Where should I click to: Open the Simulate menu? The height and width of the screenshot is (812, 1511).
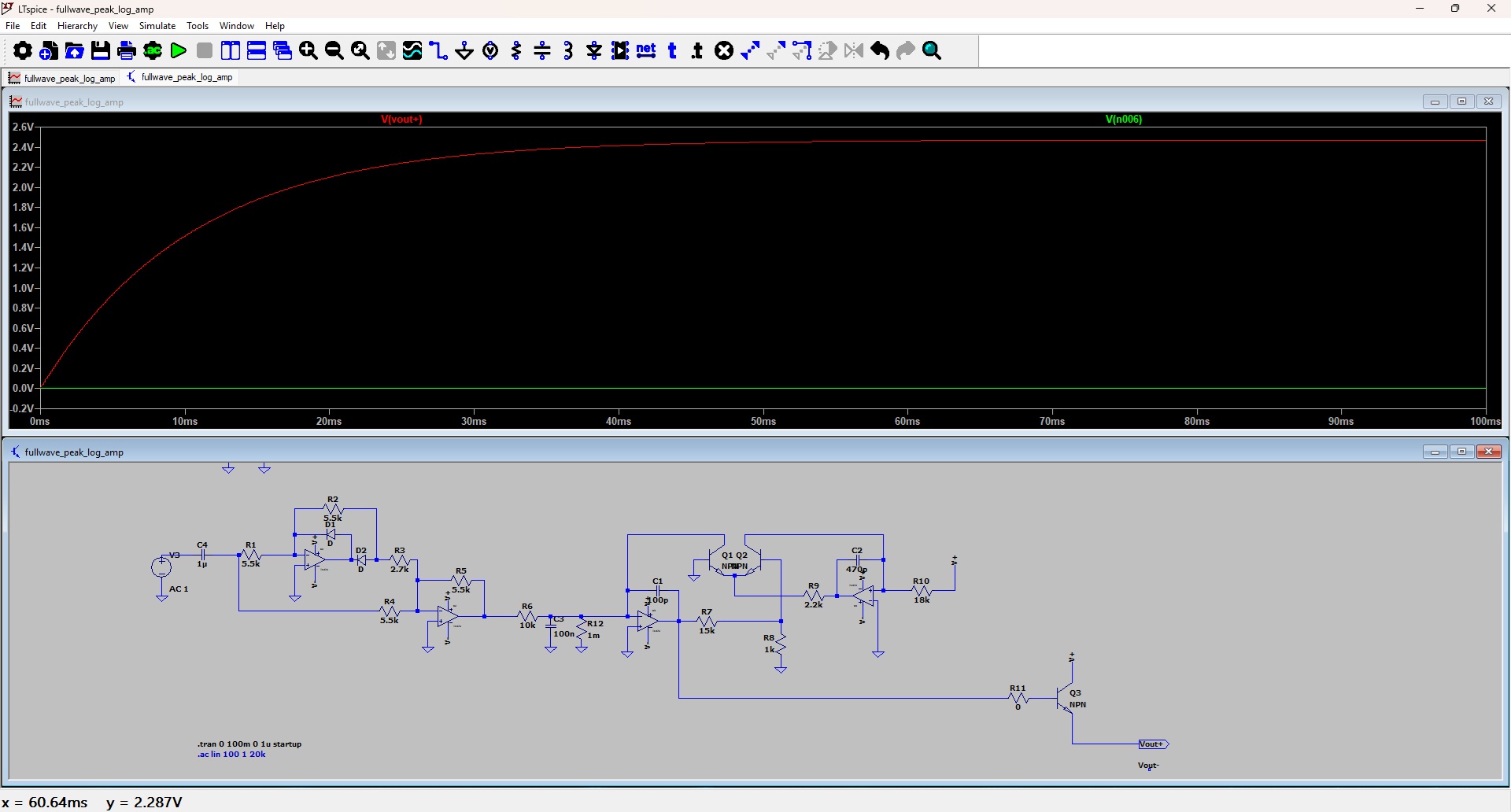[x=157, y=26]
